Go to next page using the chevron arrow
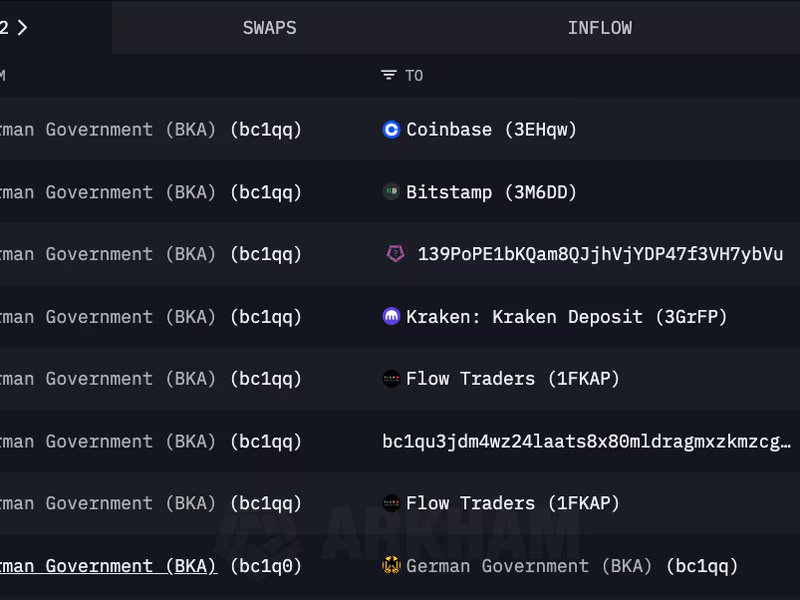The height and width of the screenshot is (600, 800). (22, 28)
